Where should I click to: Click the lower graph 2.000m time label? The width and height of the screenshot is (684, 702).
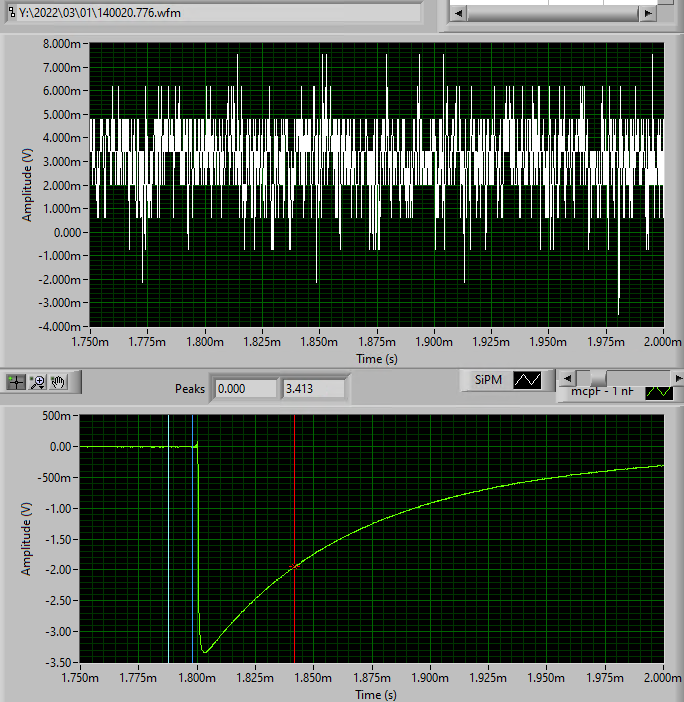click(x=663, y=678)
